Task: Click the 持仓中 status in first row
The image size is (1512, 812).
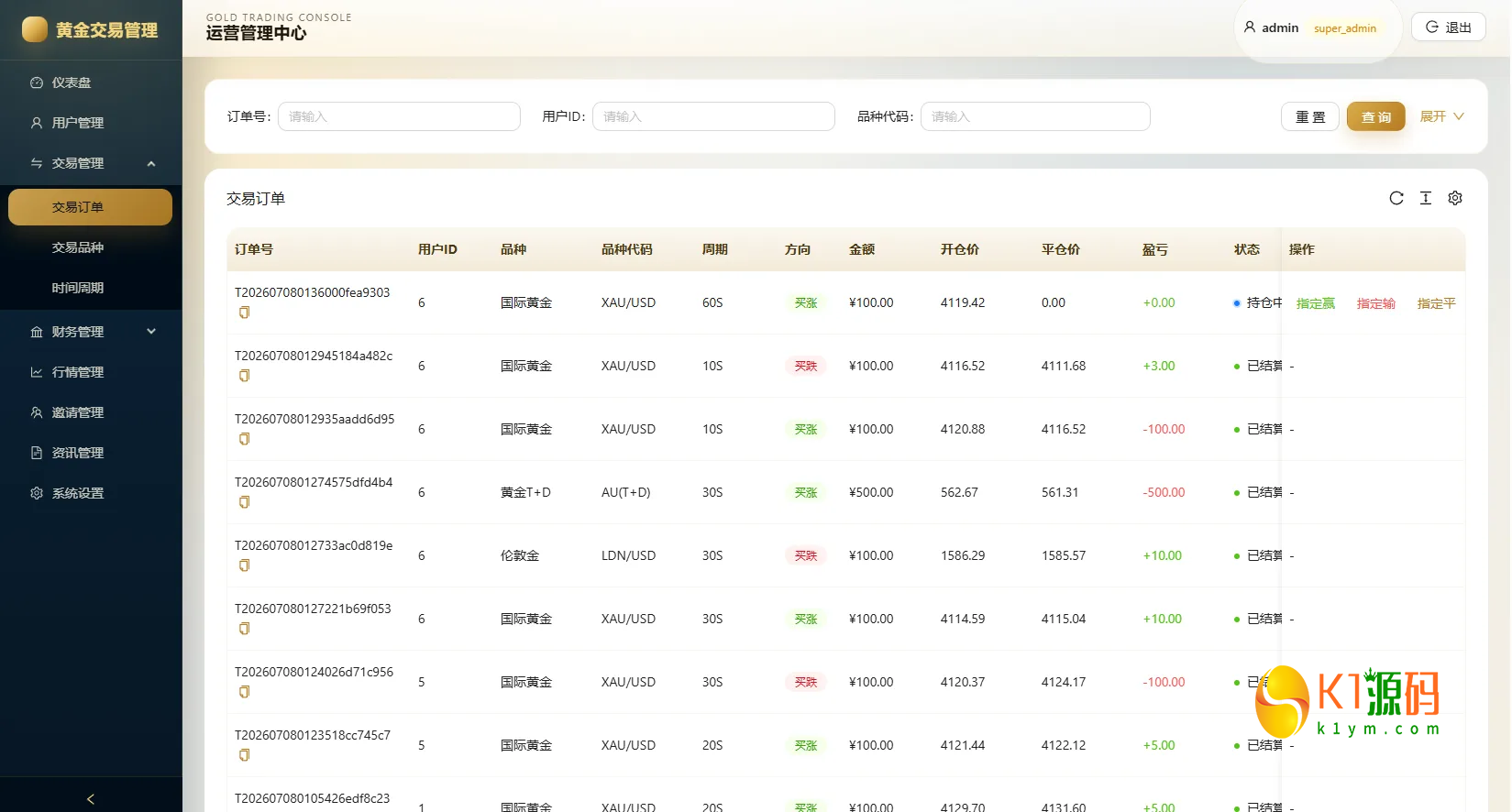Action: click(1259, 302)
